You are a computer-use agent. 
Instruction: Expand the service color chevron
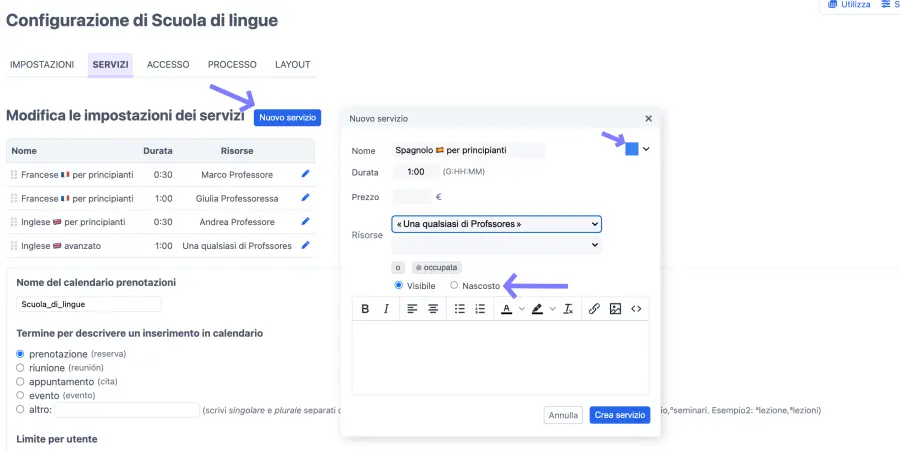point(646,149)
